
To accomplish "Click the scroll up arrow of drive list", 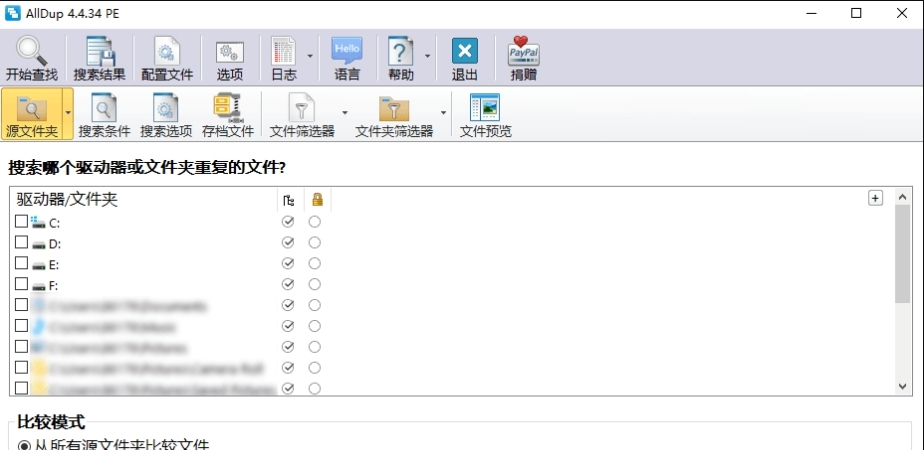I will pyautogui.click(x=902, y=197).
